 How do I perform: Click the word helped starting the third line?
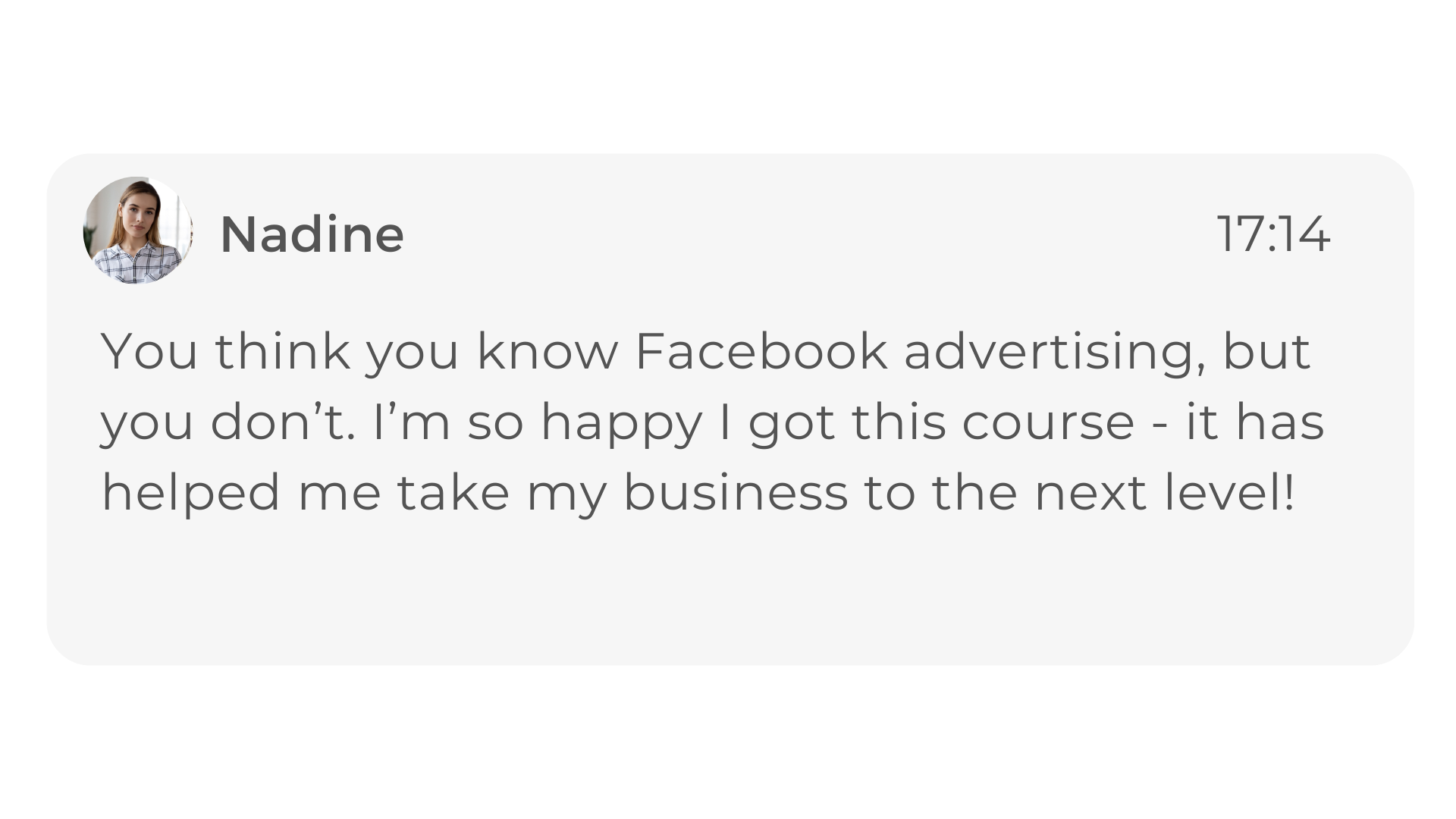coord(191,494)
